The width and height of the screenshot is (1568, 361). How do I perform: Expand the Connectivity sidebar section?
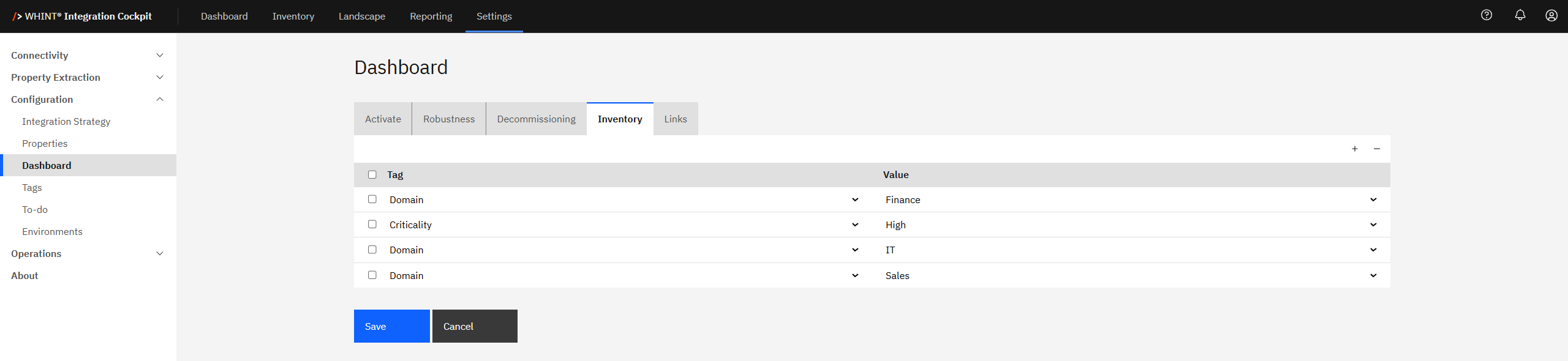click(x=87, y=55)
